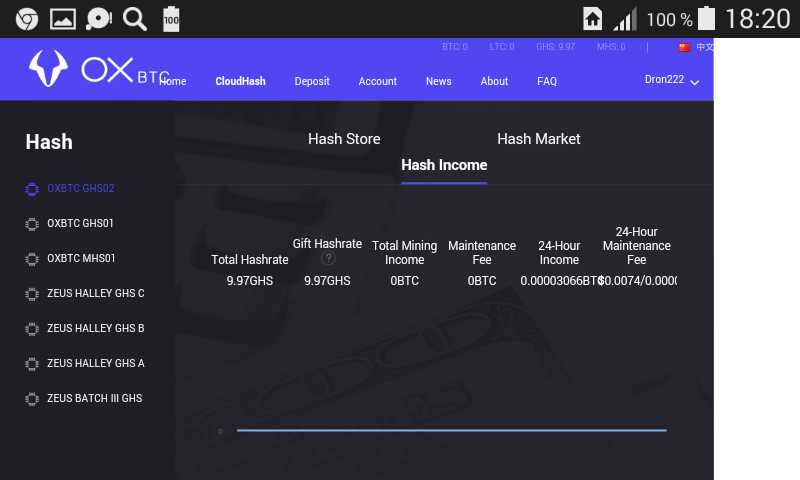Image resolution: width=800 pixels, height=480 pixels.
Task: Open the FAQ page link
Action: (547, 81)
